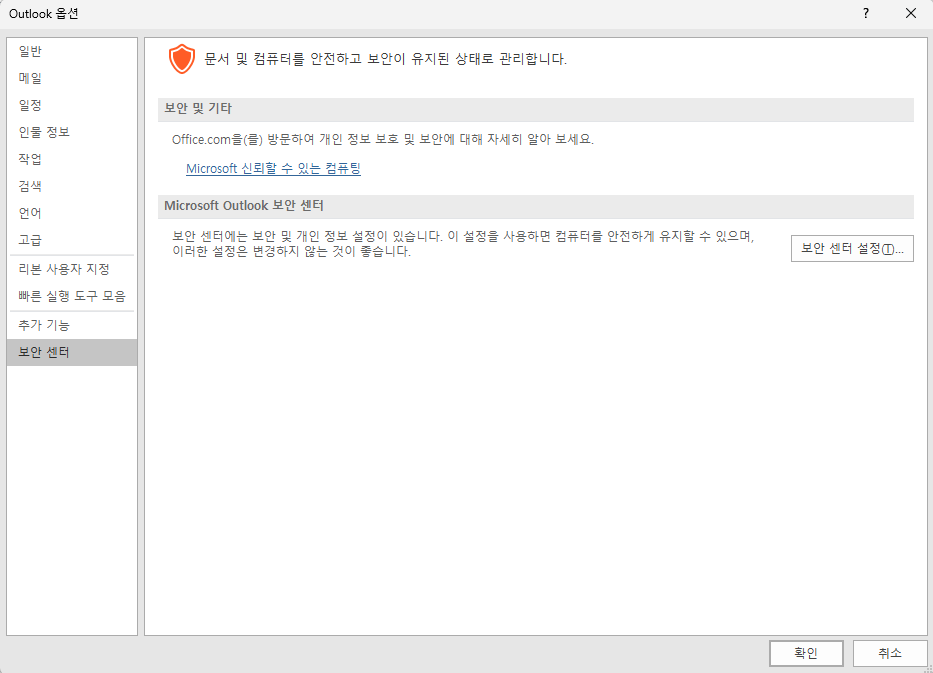Screen dimensions: 933x673
Task: Open help with the question mark icon
Action: point(866,13)
